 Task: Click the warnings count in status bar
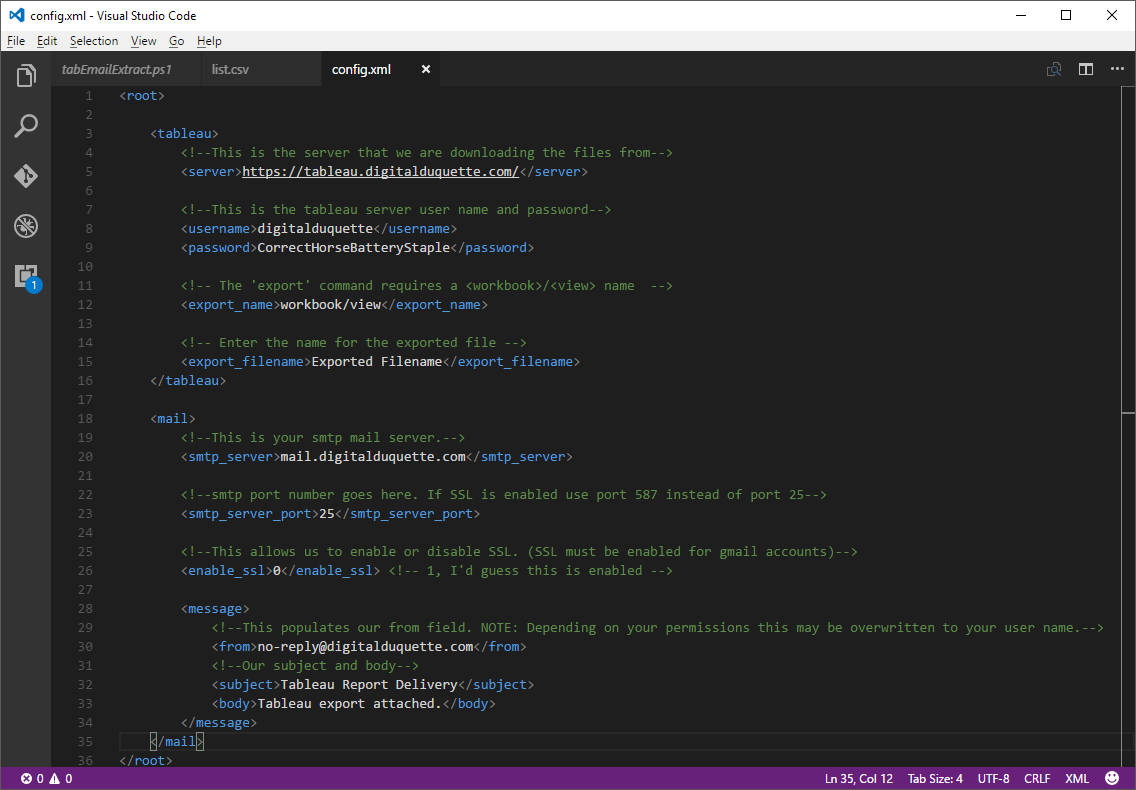coord(62,778)
